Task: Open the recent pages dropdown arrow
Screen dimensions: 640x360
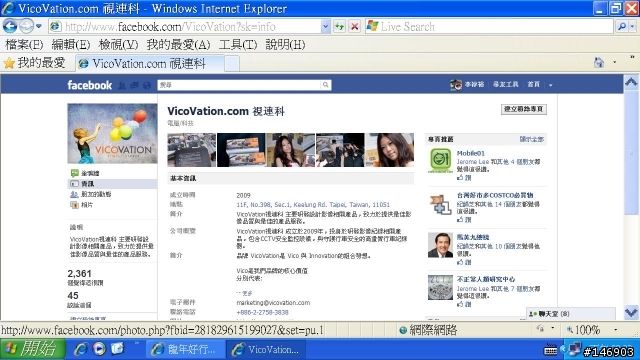Action: coord(39,27)
